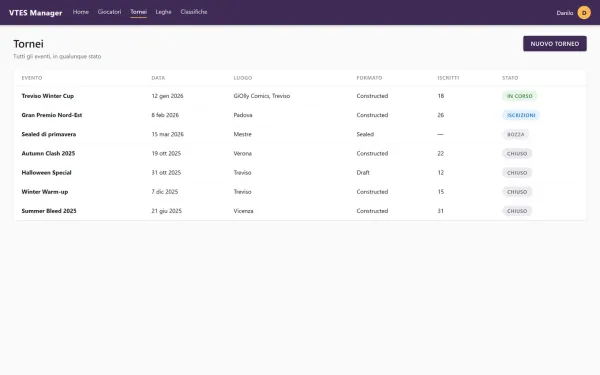Click the Nuovo Torneo button
This screenshot has height=375, width=600.
tap(555, 44)
